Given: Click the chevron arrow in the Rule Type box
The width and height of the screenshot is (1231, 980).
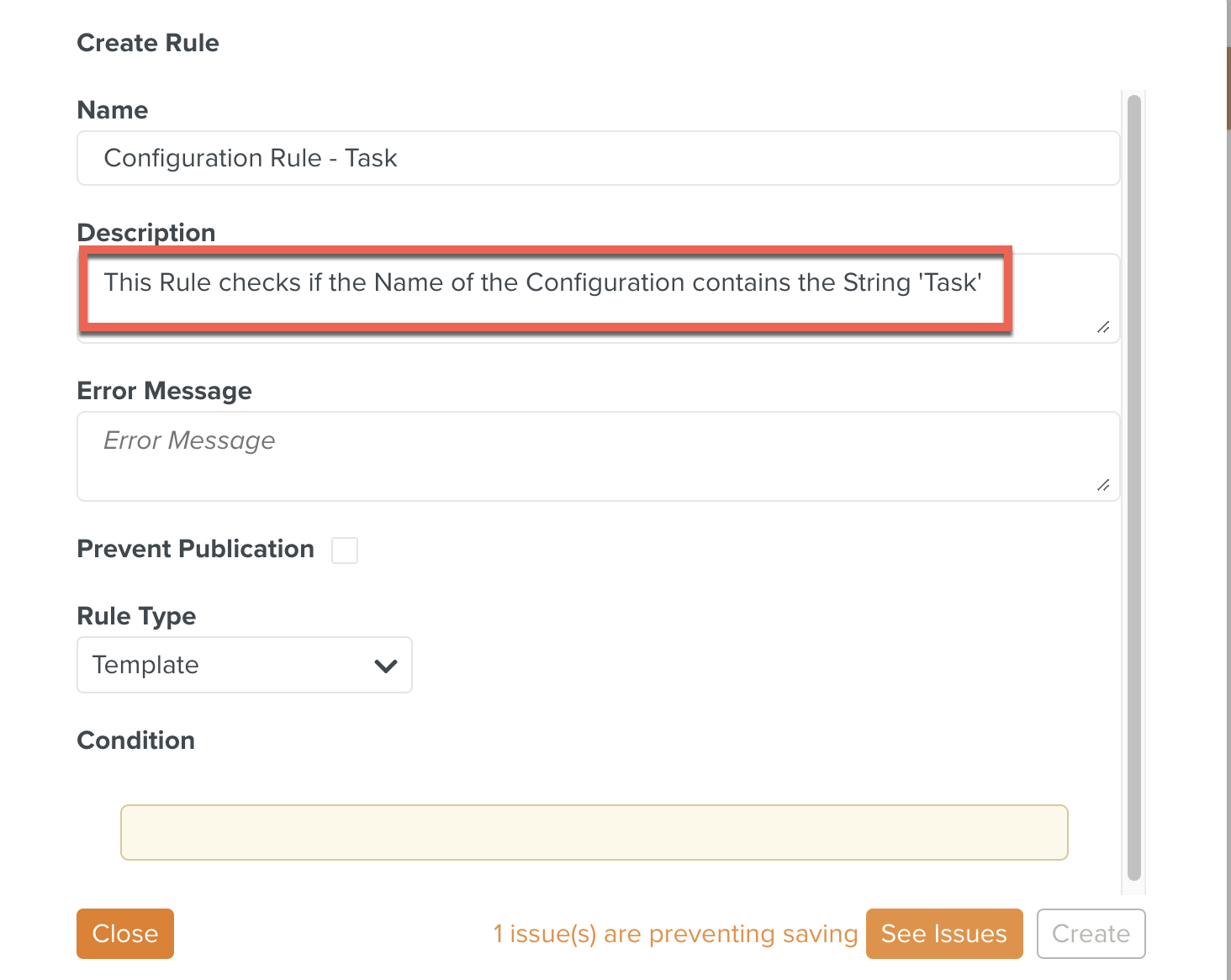Looking at the screenshot, I should 386,666.
